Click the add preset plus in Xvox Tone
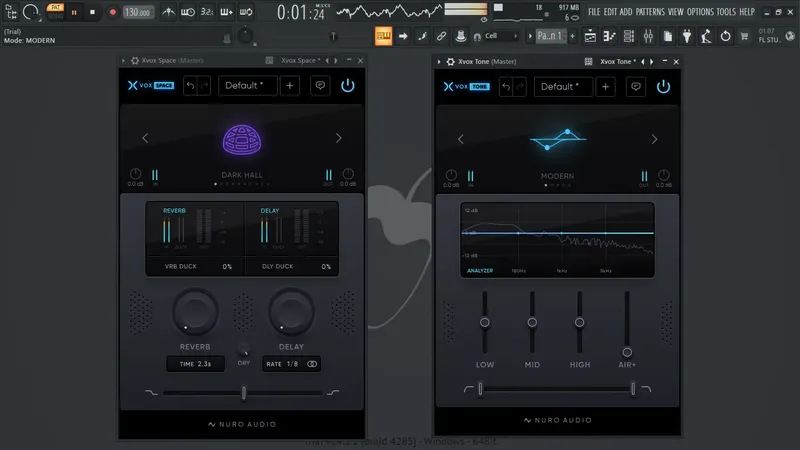The image size is (800, 450). pos(606,87)
